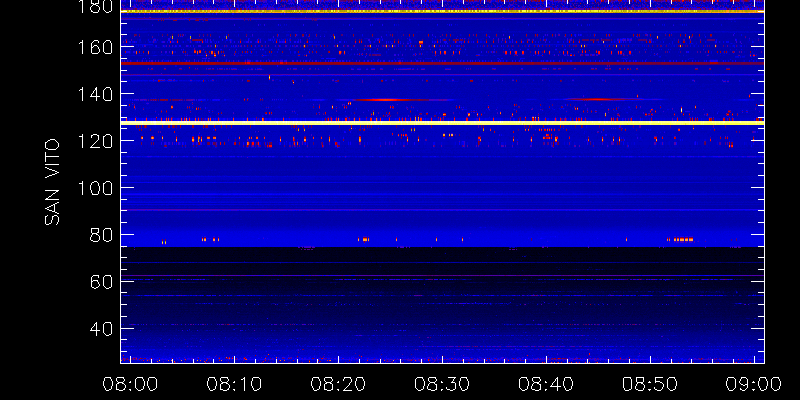Click the 180 frequency axis label
The image size is (800, 400).
[x=94, y=7]
